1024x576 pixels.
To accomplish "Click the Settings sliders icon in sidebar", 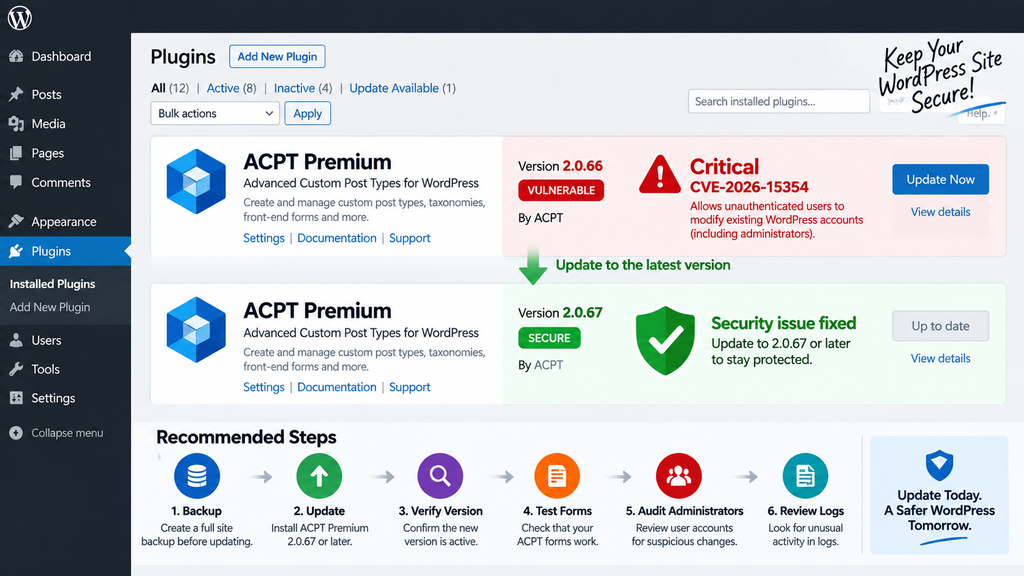I will pos(16,398).
